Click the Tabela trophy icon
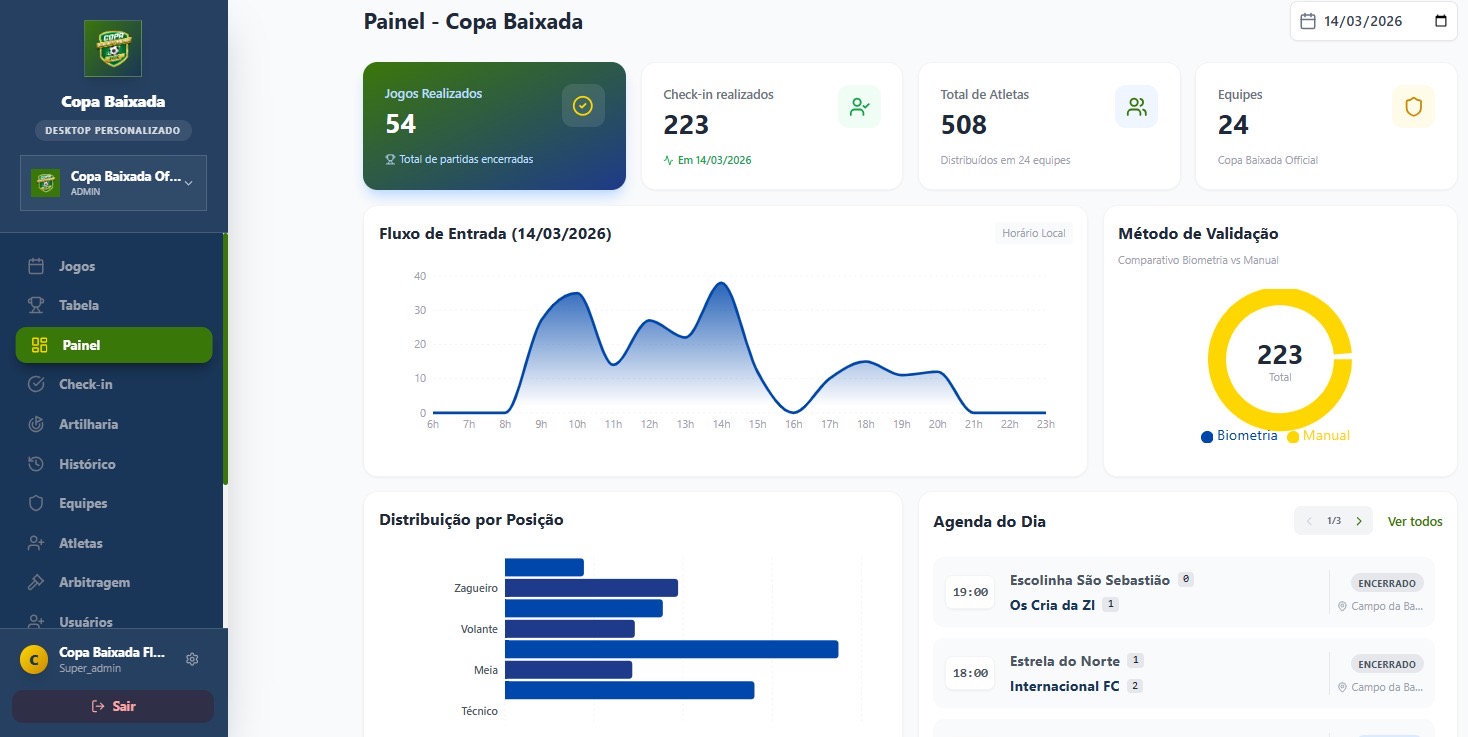Screen dimensions: 1468x737 pyautogui.click(x=36, y=305)
